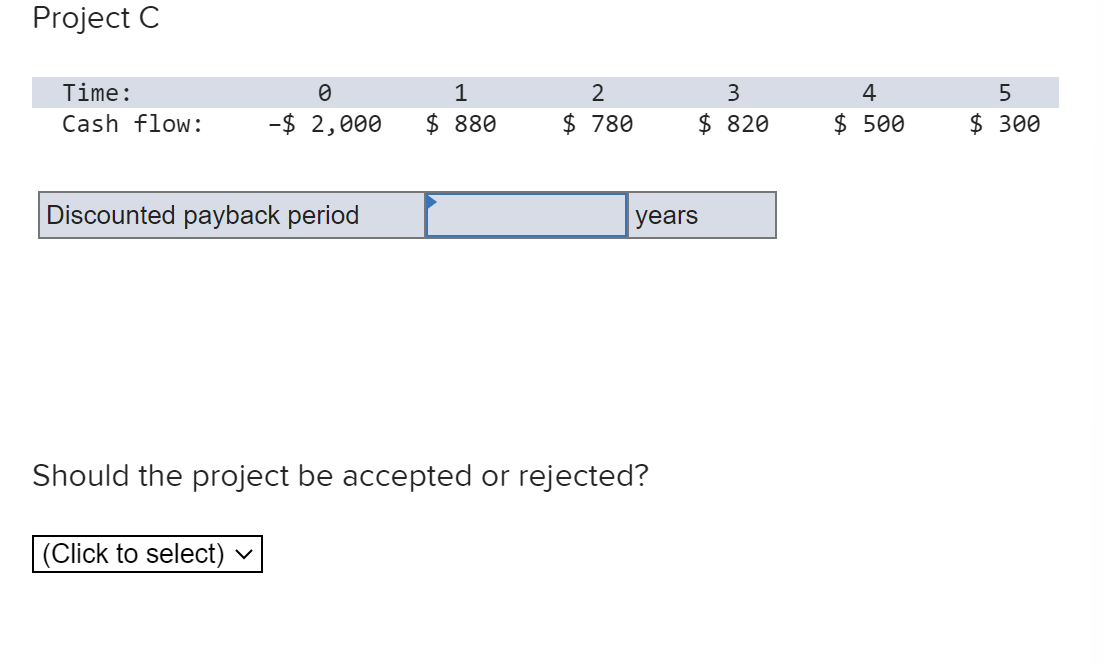The height and width of the screenshot is (664, 1106).
Task: Click the question text about accepting the project
Action: (340, 476)
